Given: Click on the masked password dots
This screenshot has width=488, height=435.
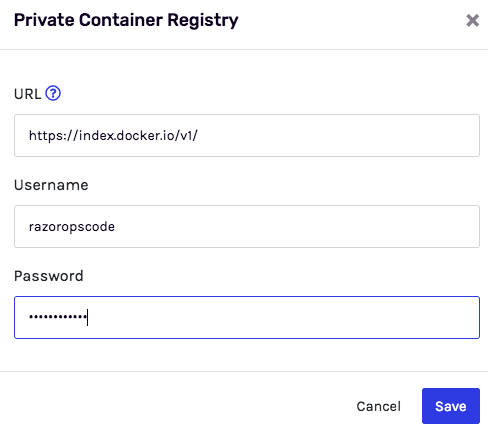Looking at the screenshot, I should pos(58,317).
